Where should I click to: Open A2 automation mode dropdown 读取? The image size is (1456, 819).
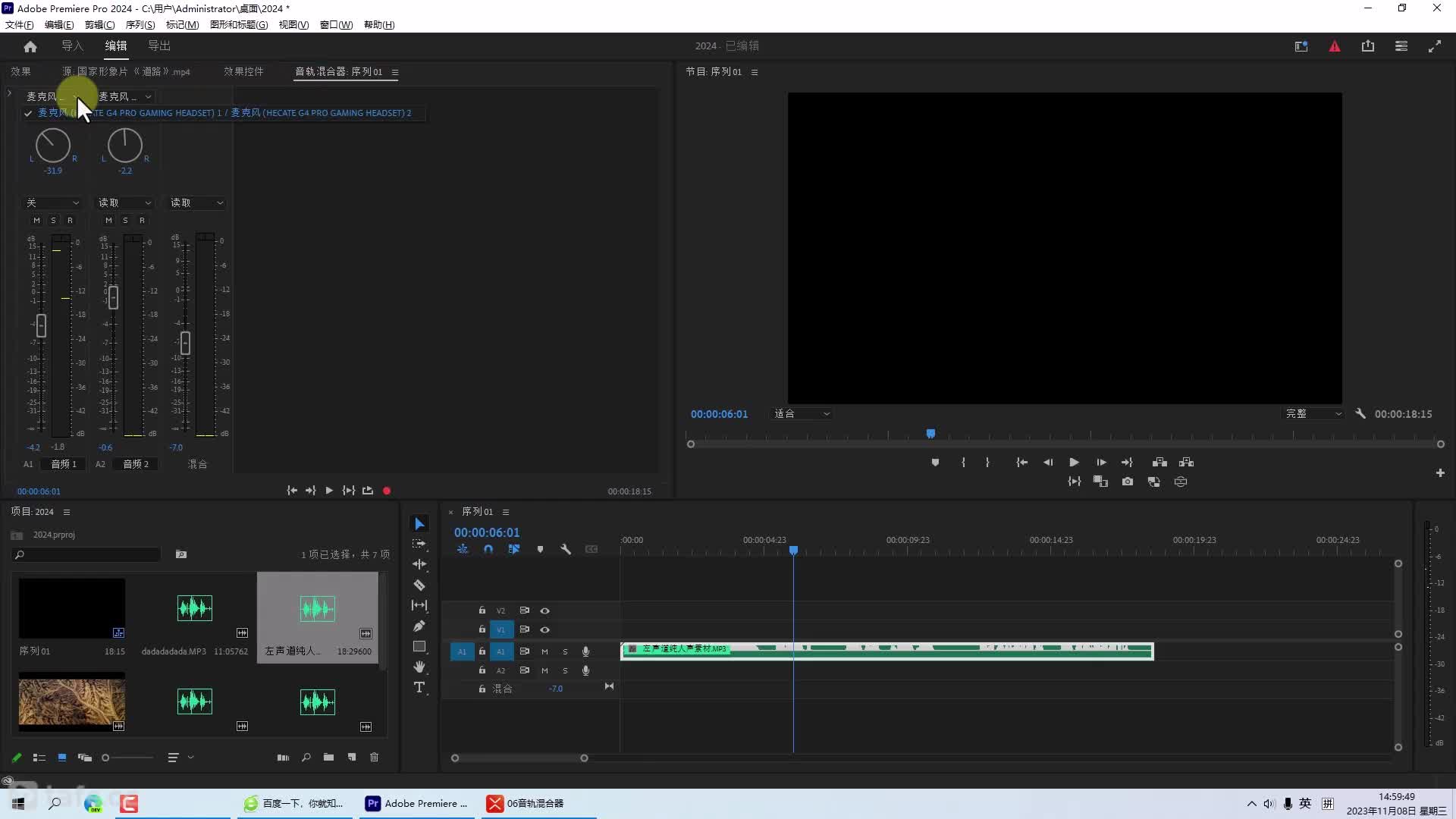coord(125,203)
